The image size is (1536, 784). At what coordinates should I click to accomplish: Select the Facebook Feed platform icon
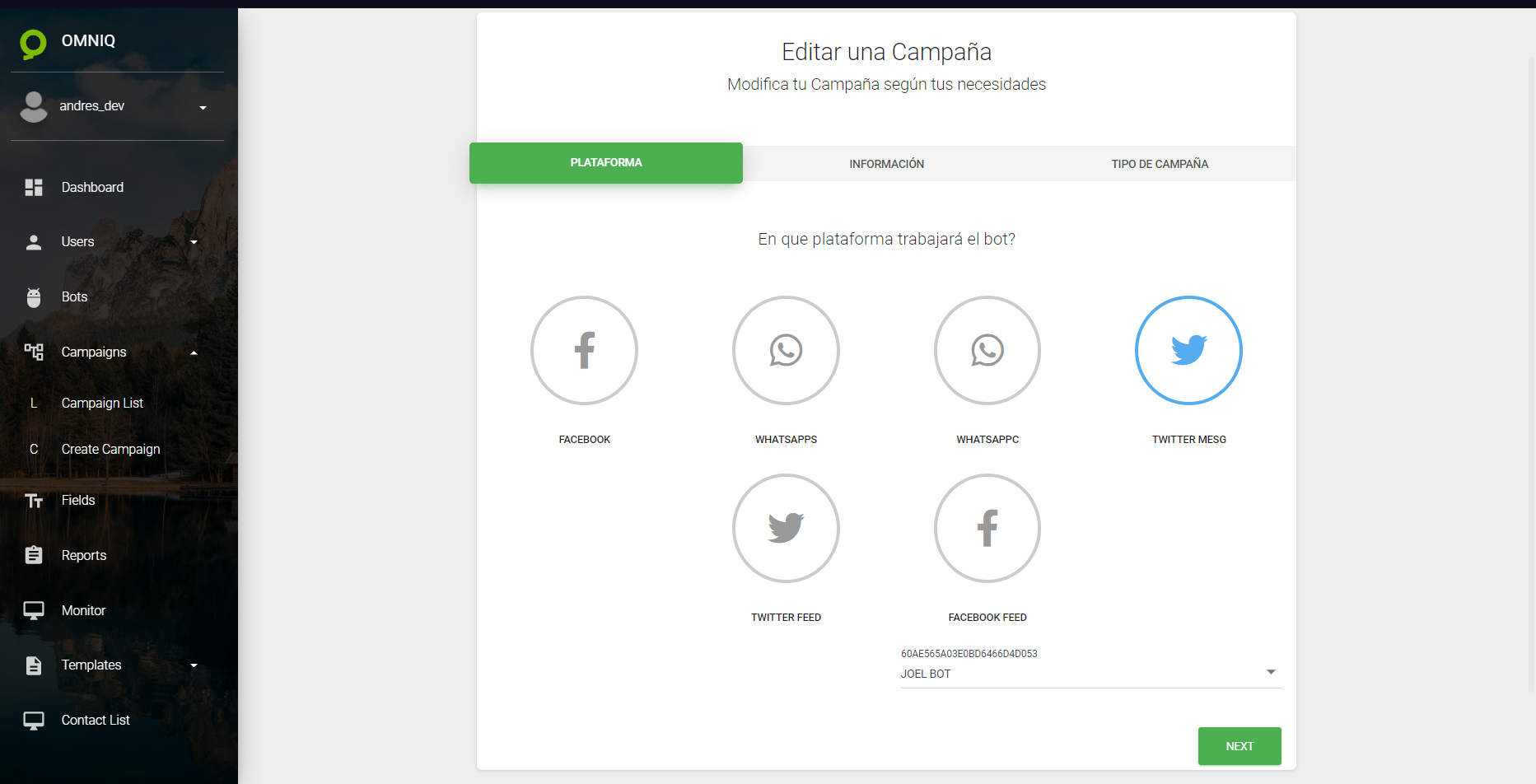[x=987, y=529]
